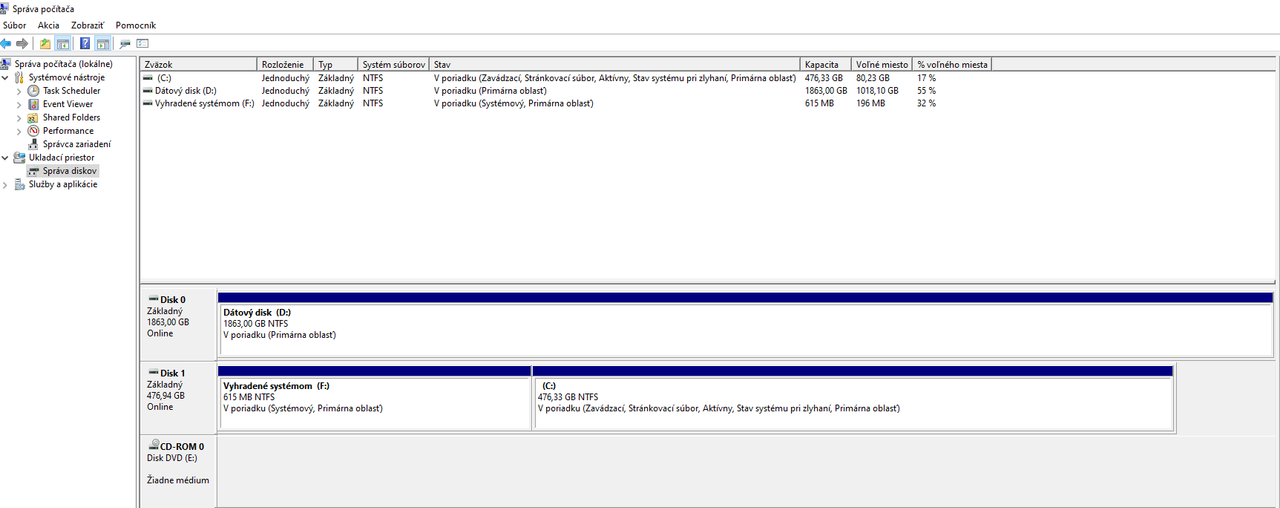Expand the Task Scheduler node
Image resolution: width=1280 pixels, height=508 pixels.
coord(19,91)
